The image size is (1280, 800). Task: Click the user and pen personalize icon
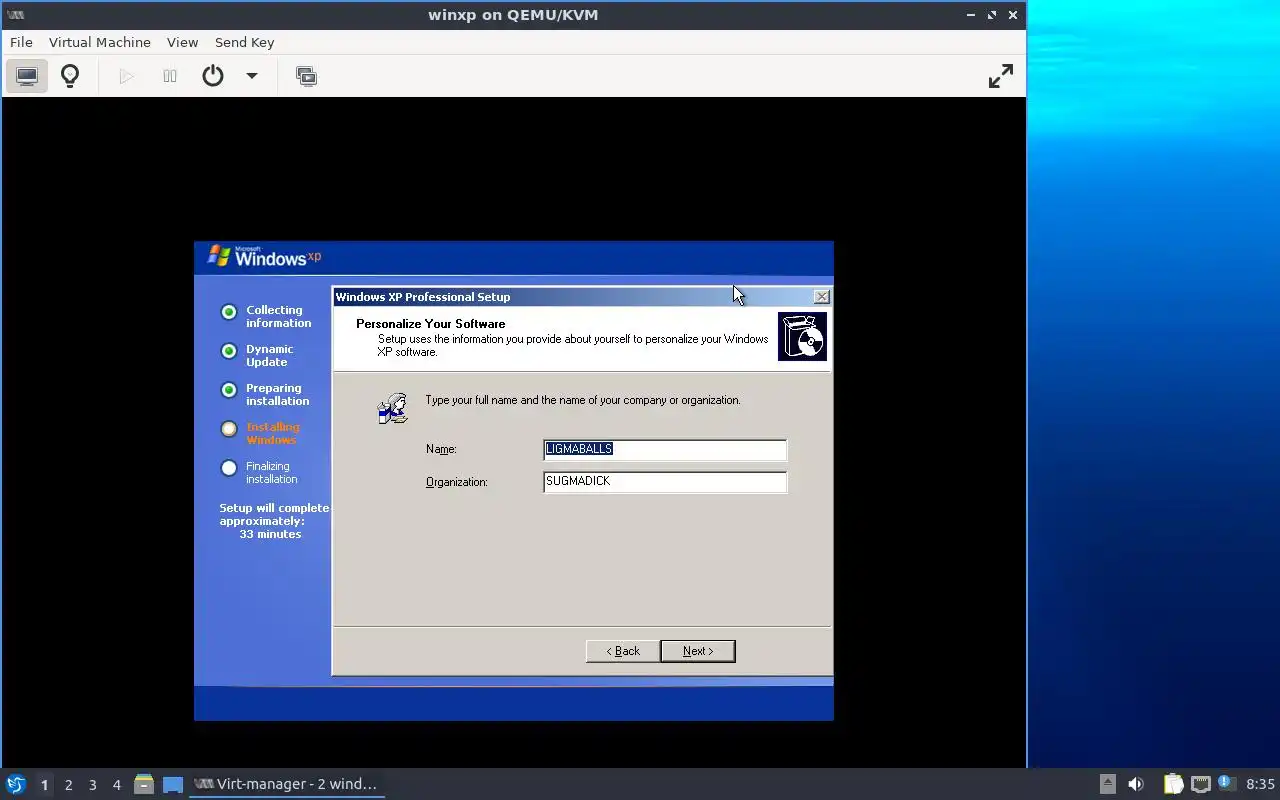(x=393, y=408)
